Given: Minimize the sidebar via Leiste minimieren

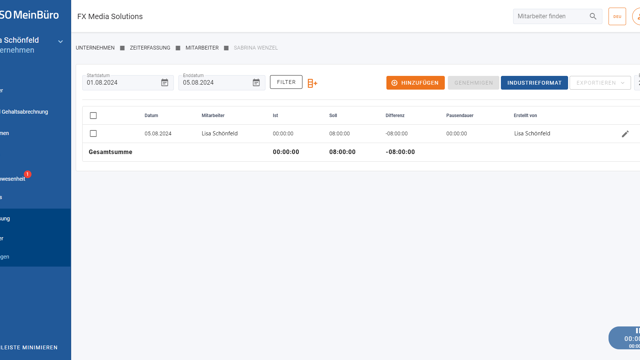Looking at the screenshot, I should (29, 347).
